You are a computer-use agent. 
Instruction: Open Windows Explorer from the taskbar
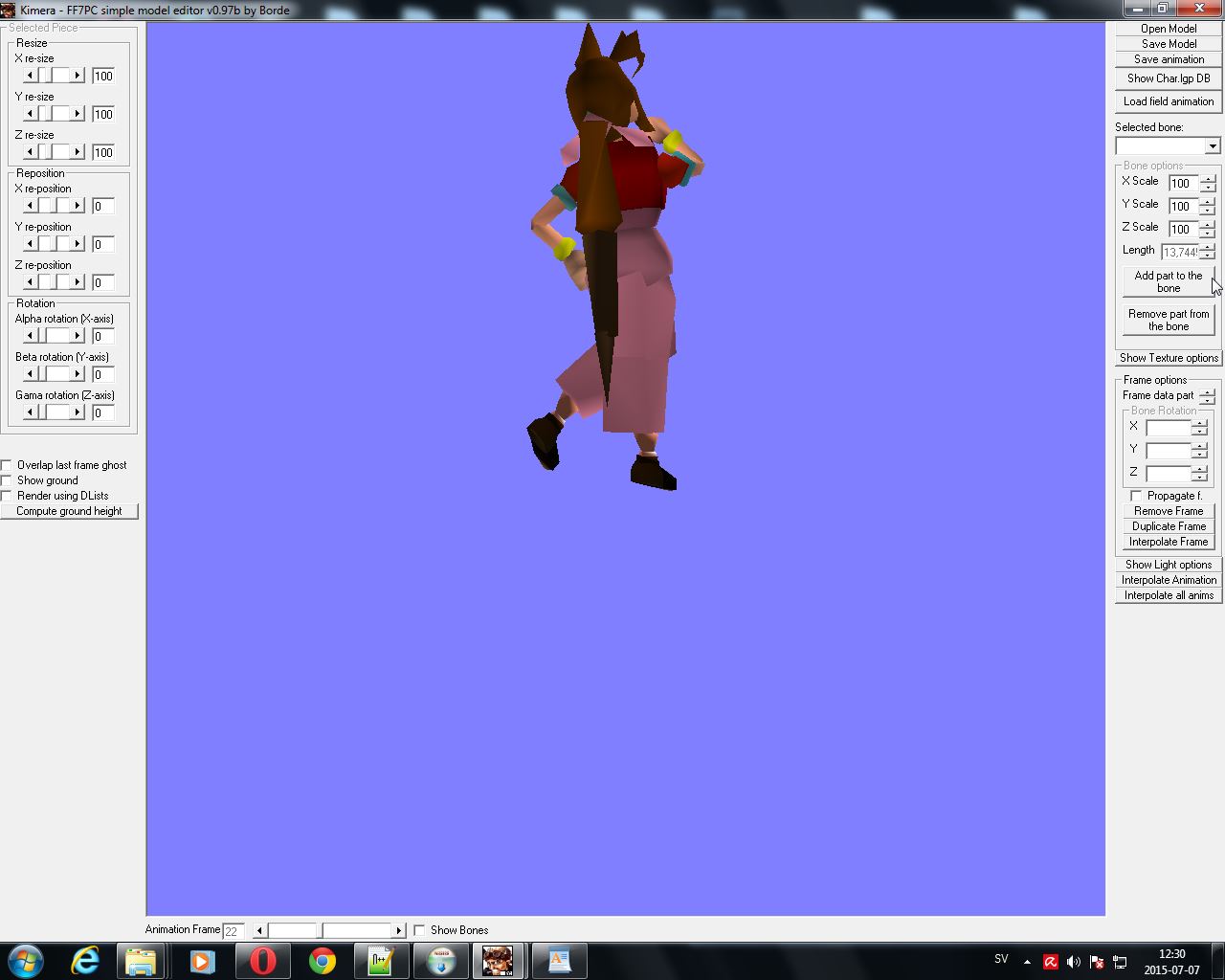[x=142, y=960]
